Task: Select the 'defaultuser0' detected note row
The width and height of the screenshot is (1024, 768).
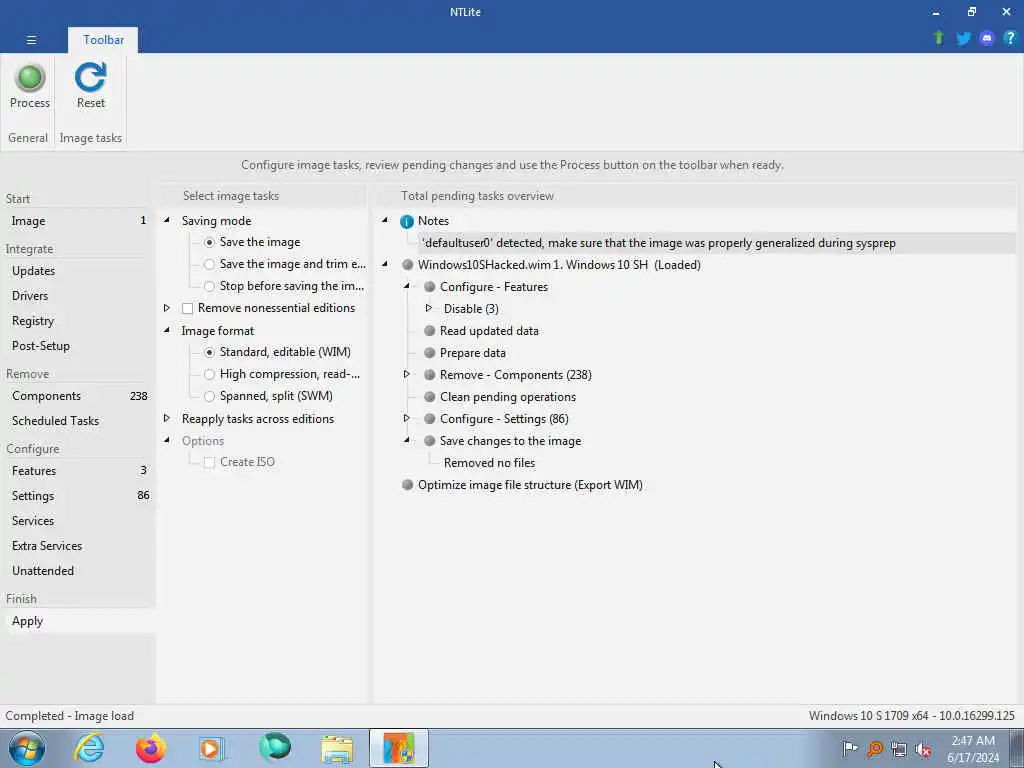Action: coord(716,243)
